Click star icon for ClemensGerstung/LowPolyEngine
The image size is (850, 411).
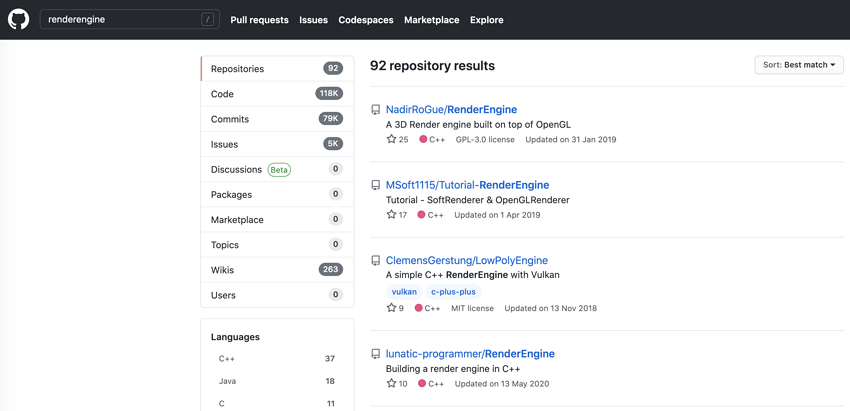point(391,307)
